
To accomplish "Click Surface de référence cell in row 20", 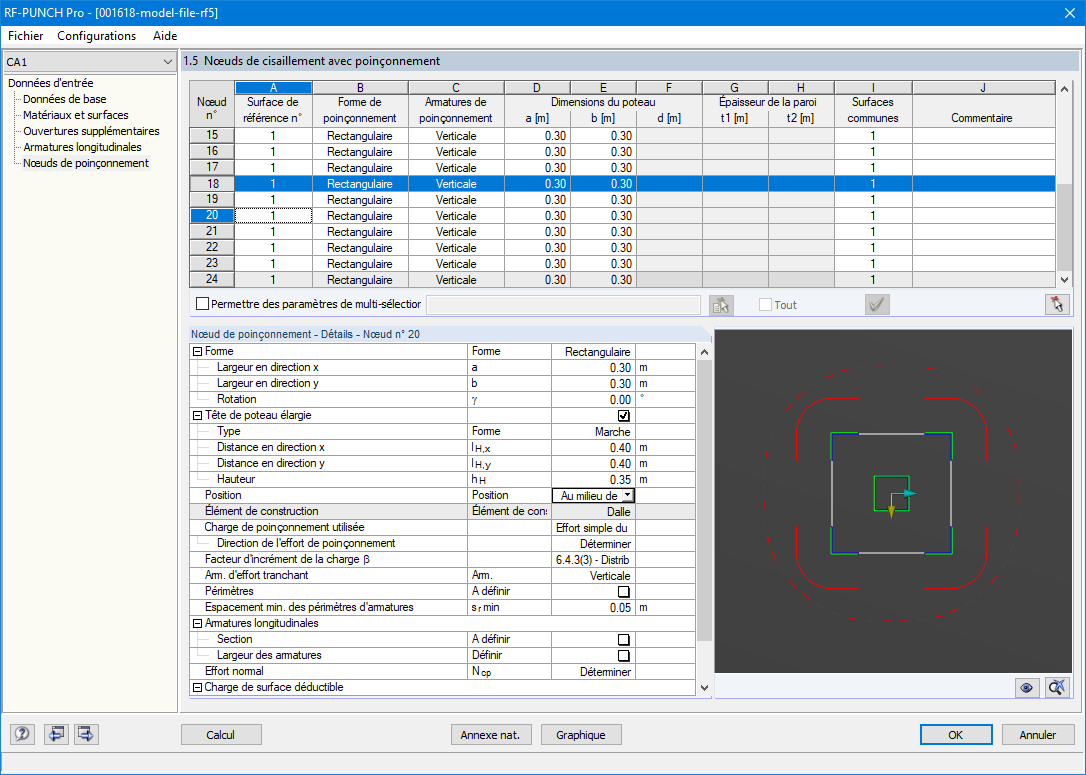I will click(x=274, y=216).
